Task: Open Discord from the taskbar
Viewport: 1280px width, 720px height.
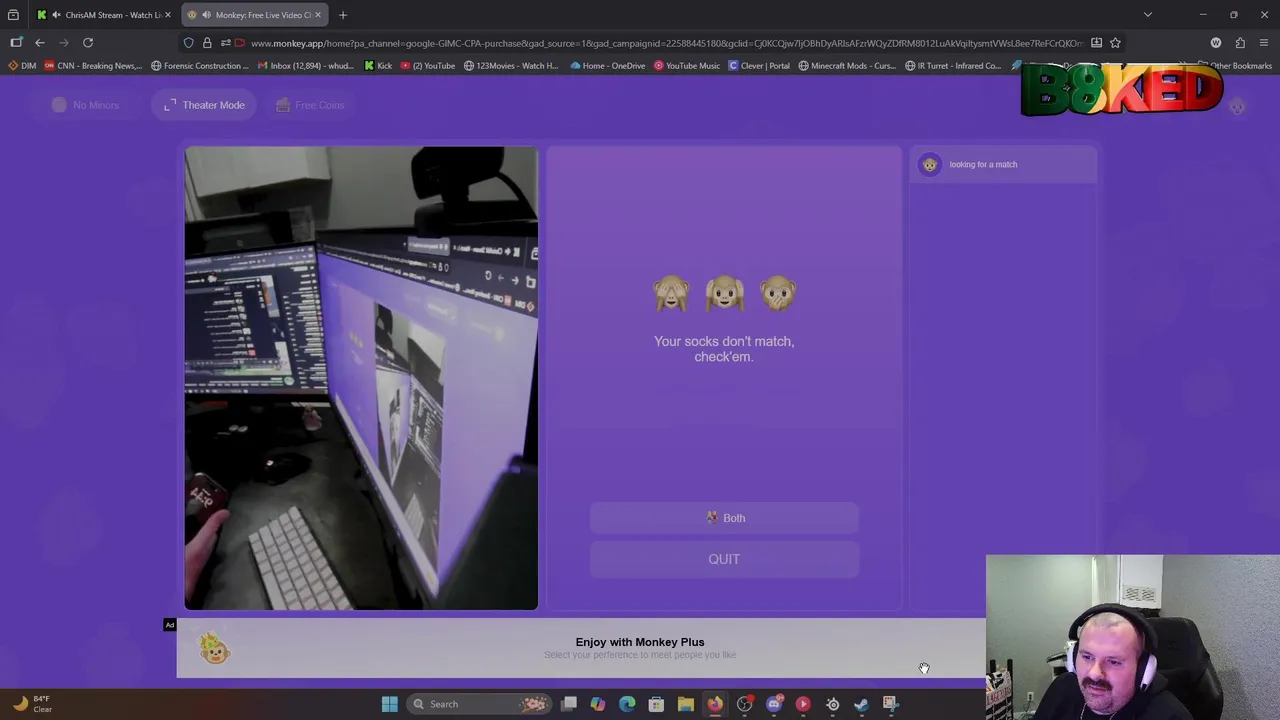Action: [x=774, y=704]
